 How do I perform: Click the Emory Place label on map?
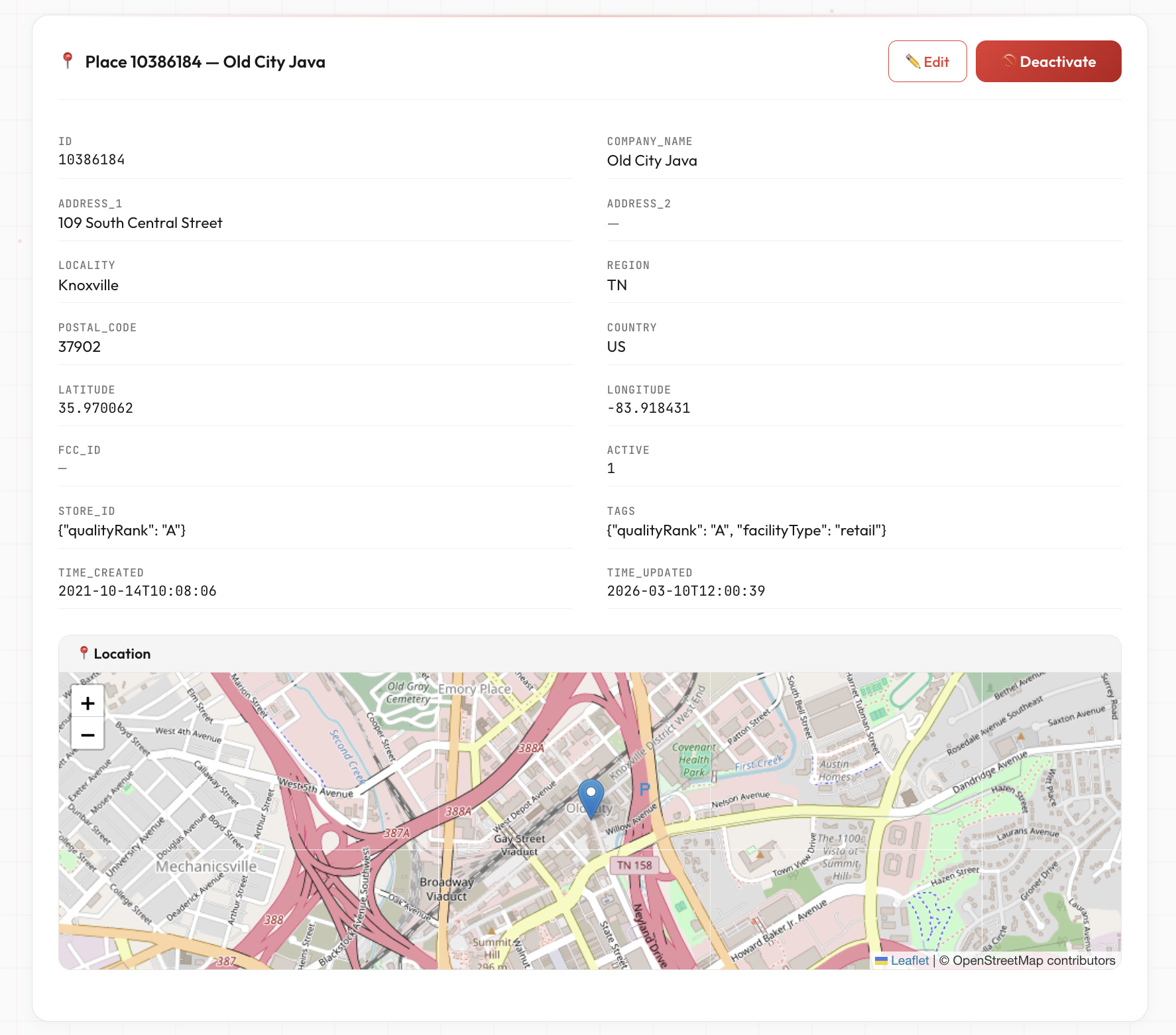click(x=475, y=689)
